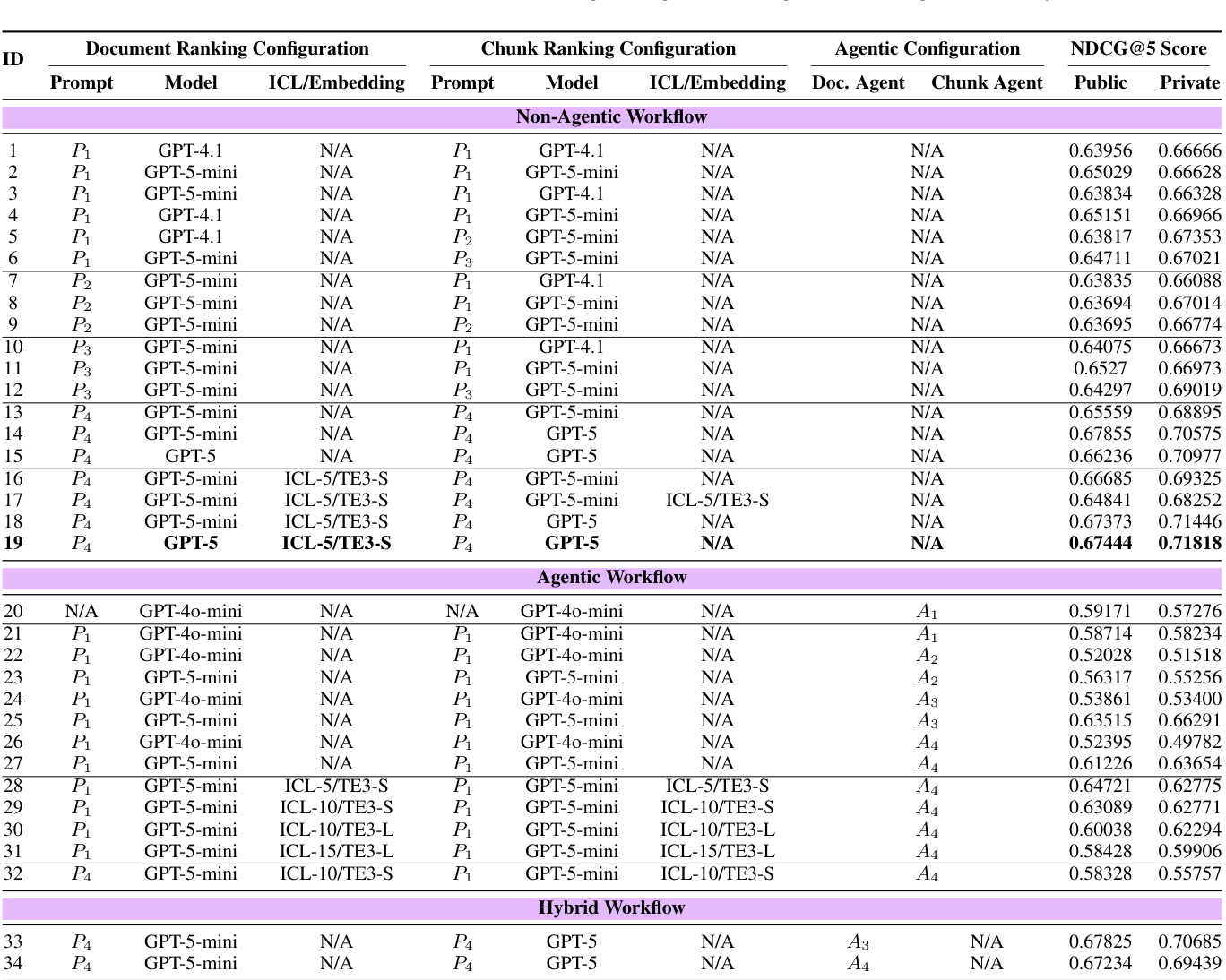Viewport: 1226px width, 980px height.
Task: Click the Doc. Agent column header
Action: click(x=858, y=83)
